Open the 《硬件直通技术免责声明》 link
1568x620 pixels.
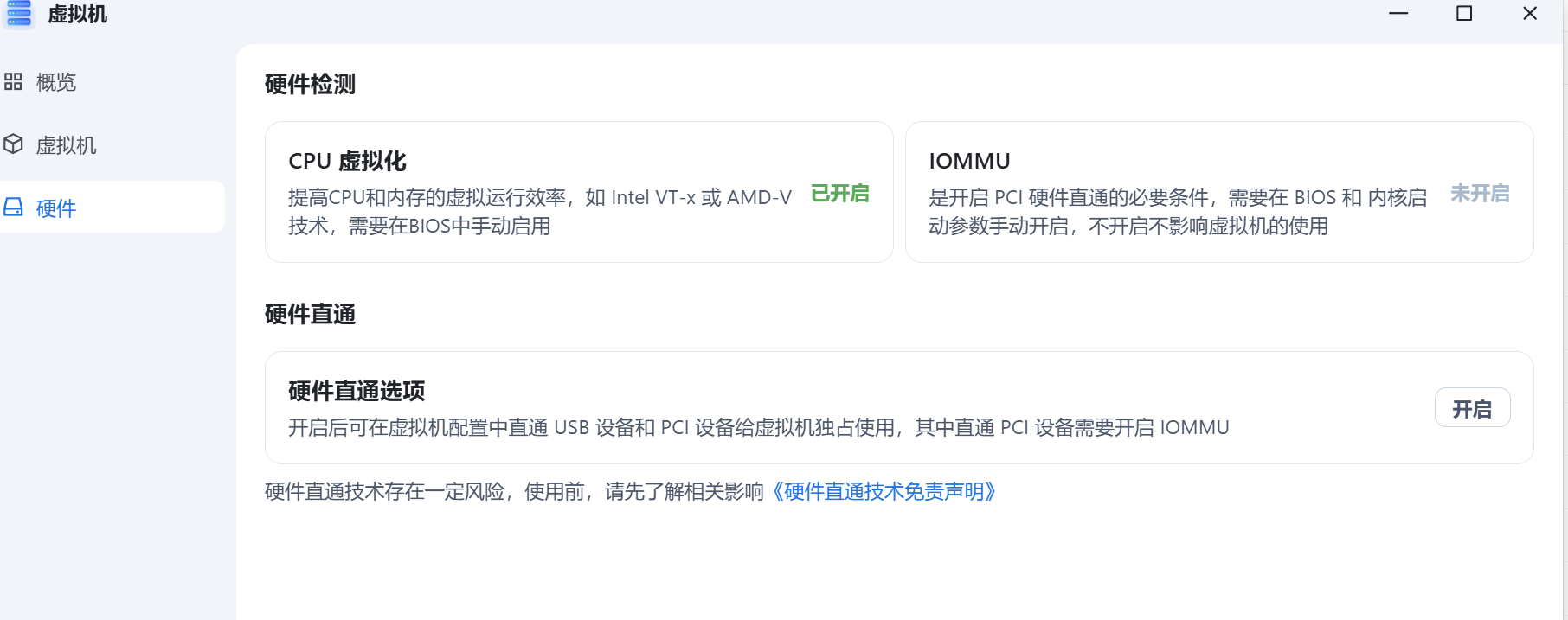(884, 492)
